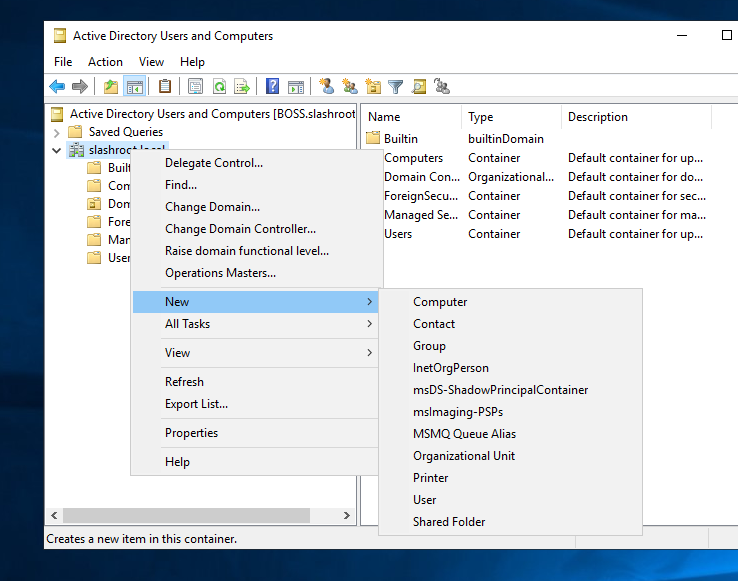The image size is (738, 581).
Task: Expand the Saved Queries tree node
Action: click(56, 132)
